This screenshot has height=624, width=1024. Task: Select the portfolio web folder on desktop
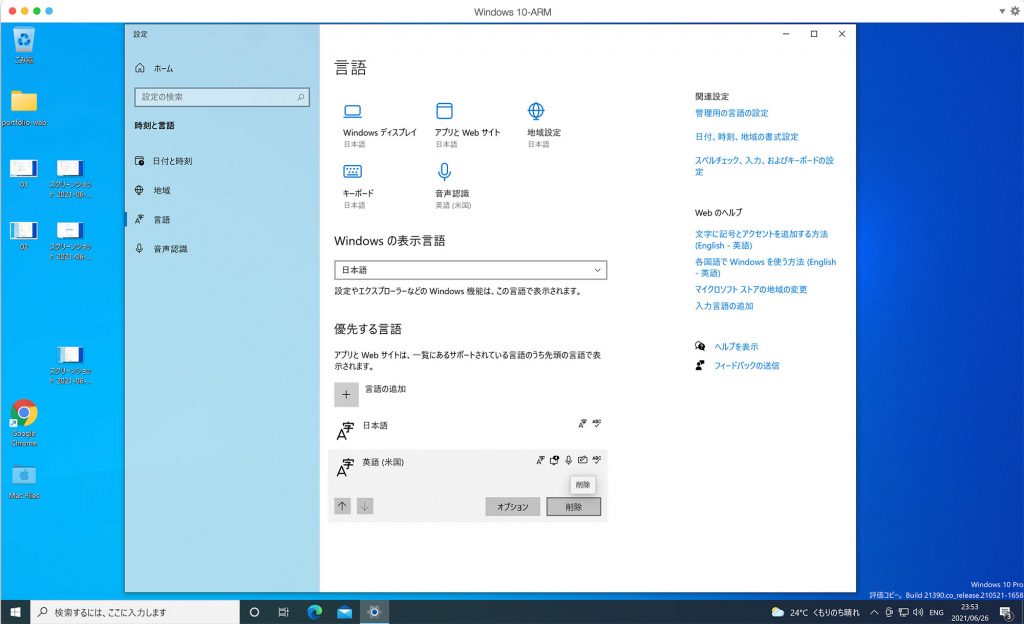tap(24, 108)
